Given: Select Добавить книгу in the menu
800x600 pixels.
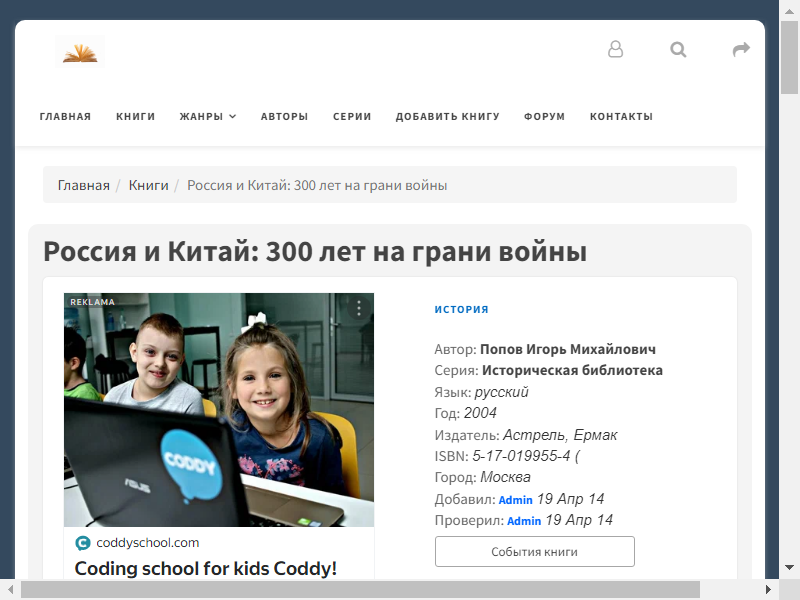Looking at the screenshot, I should point(447,116).
